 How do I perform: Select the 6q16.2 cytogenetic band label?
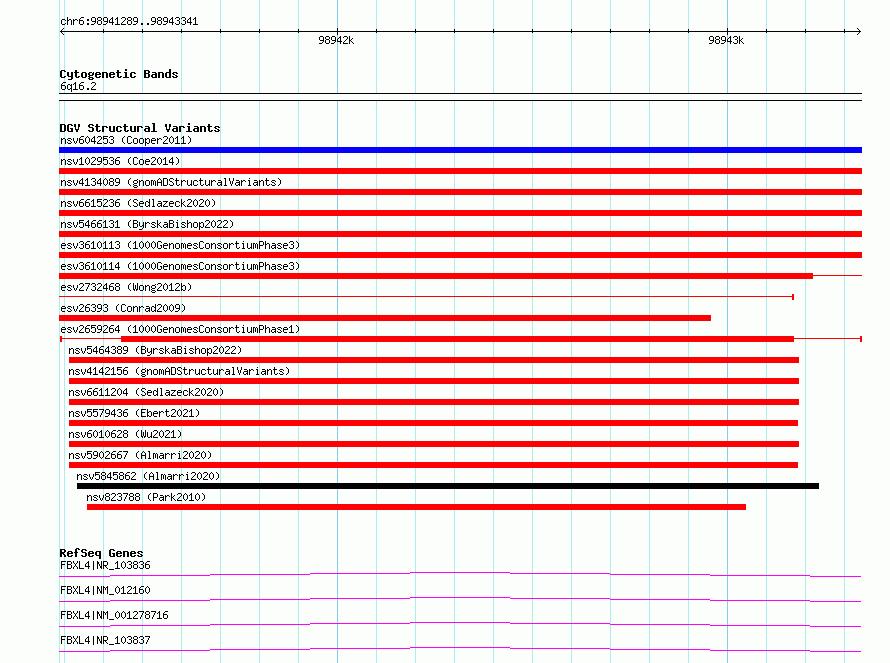click(x=78, y=86)
